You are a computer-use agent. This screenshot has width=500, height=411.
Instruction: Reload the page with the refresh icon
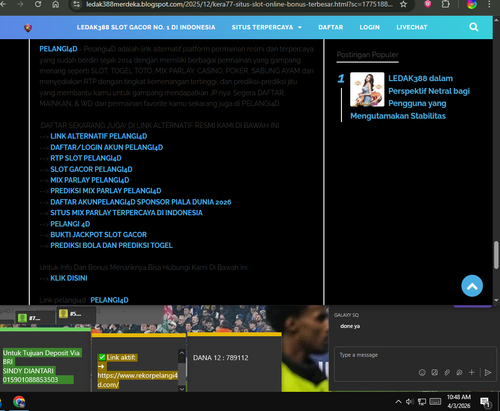coord(38,4)
